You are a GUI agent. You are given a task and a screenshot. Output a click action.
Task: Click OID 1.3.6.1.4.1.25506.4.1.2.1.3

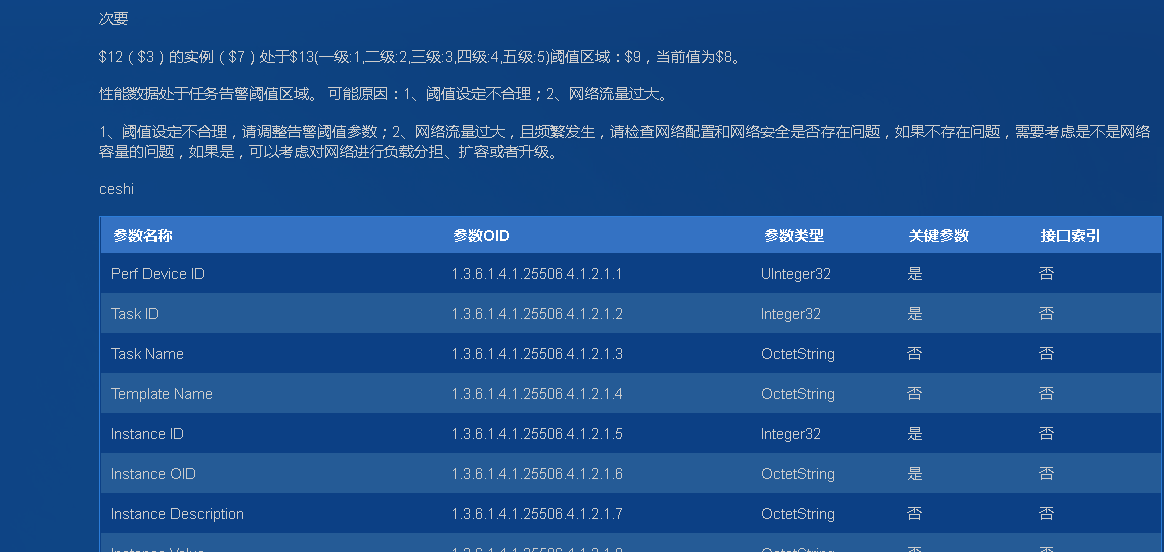click(x=537, y=354)
